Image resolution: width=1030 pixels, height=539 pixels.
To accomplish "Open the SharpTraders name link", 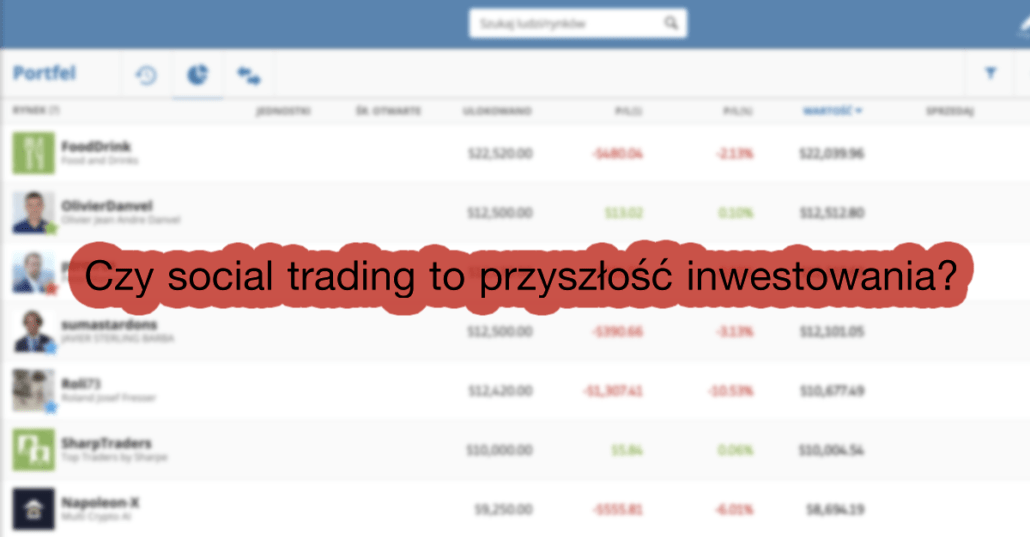I will pyautogui.click(x=106, y=443).
